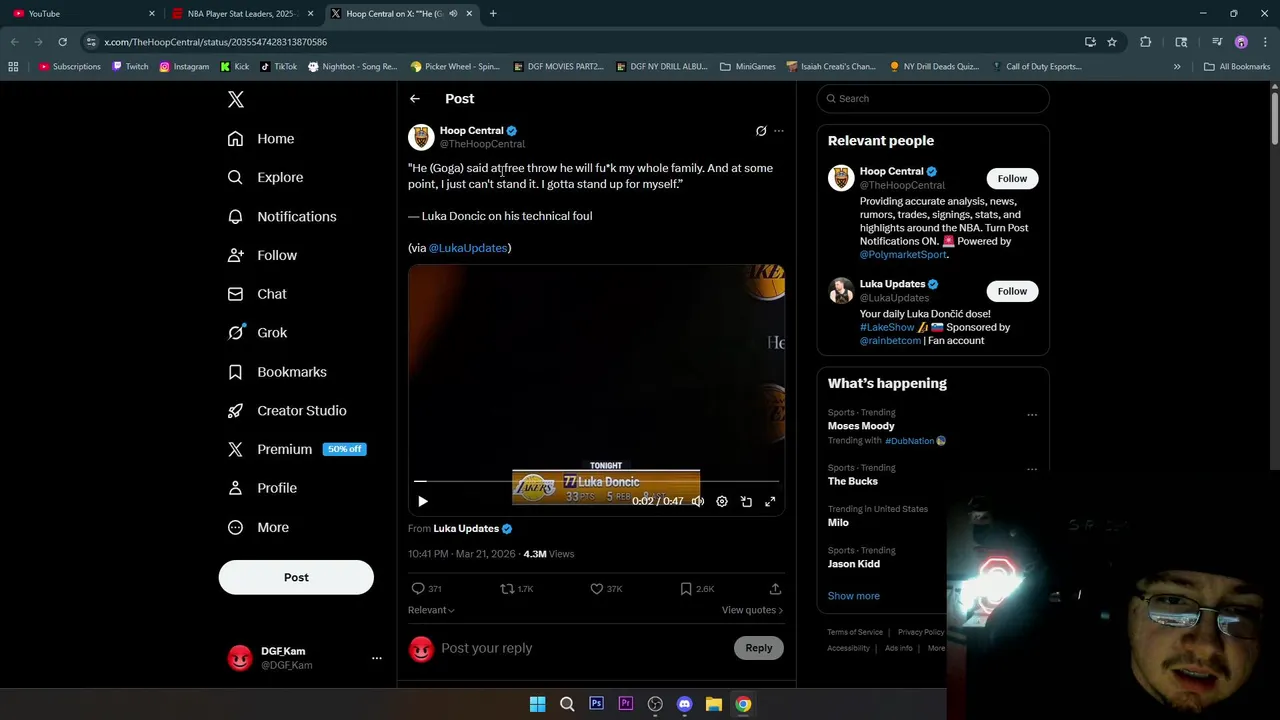Open Grok assistant
The image size is (1280, 720).
click(257, 333)
